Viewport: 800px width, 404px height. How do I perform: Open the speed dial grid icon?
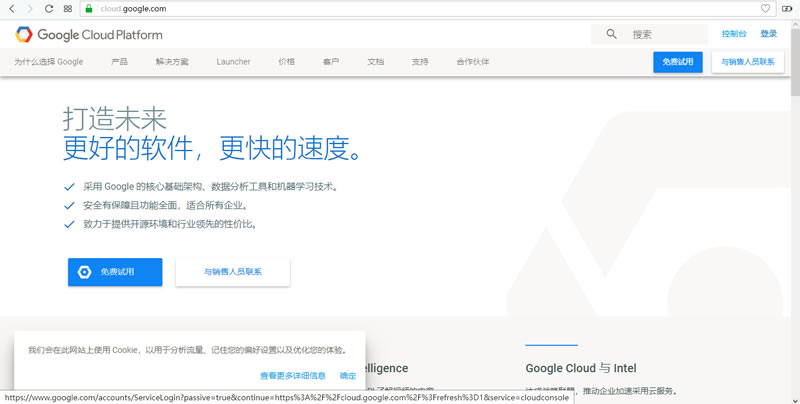(x=68, y=9)
